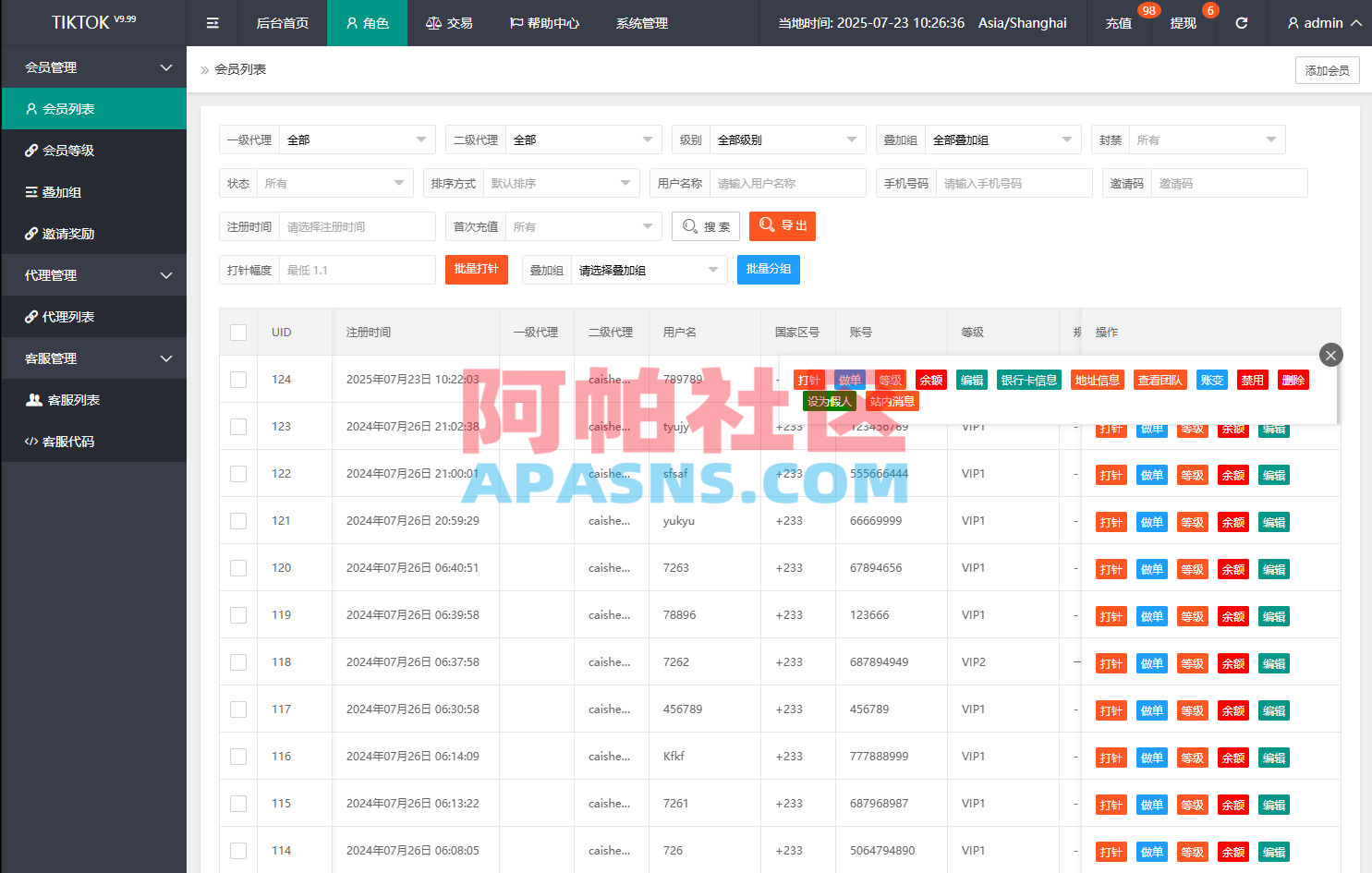Click the 搜索 button
This screenshot has height=873, width=1372.
[x=706, y=226]
